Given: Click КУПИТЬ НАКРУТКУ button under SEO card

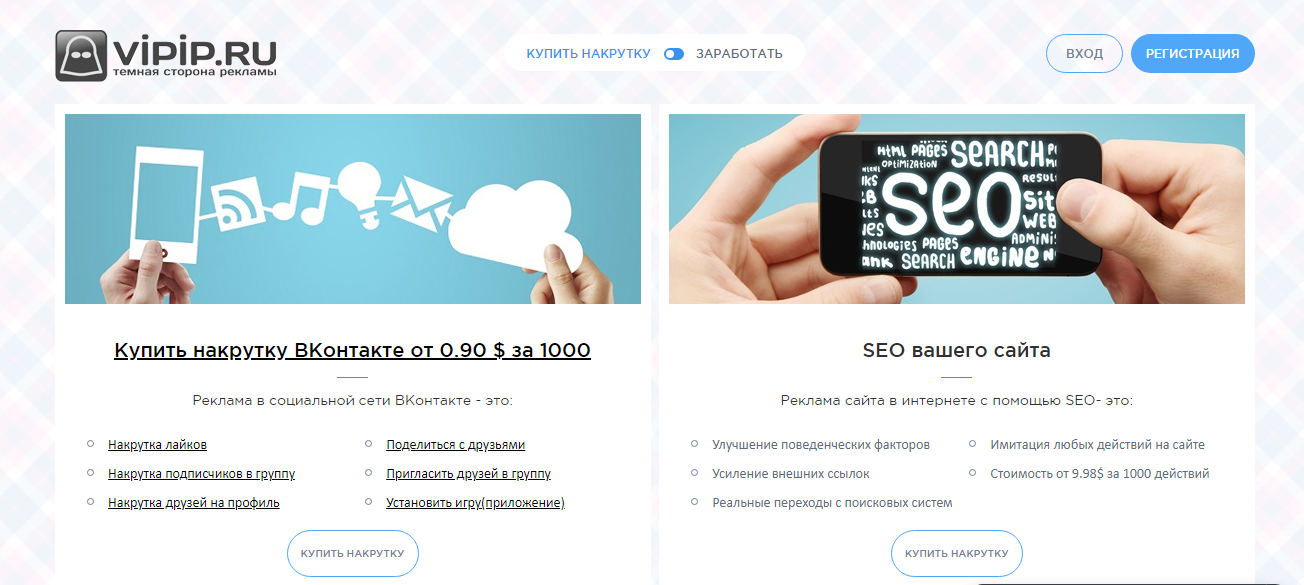Looking at the screenshot, I should click(x=957, y=553).
